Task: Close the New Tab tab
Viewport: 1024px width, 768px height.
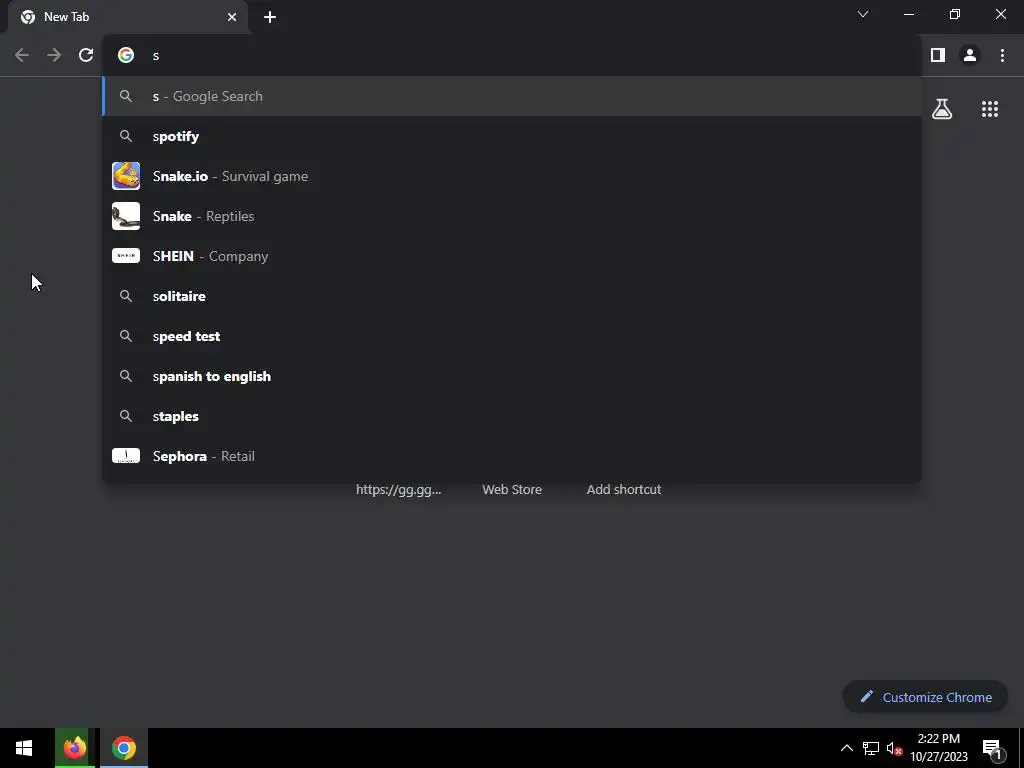Action: [x=232, y=17]
